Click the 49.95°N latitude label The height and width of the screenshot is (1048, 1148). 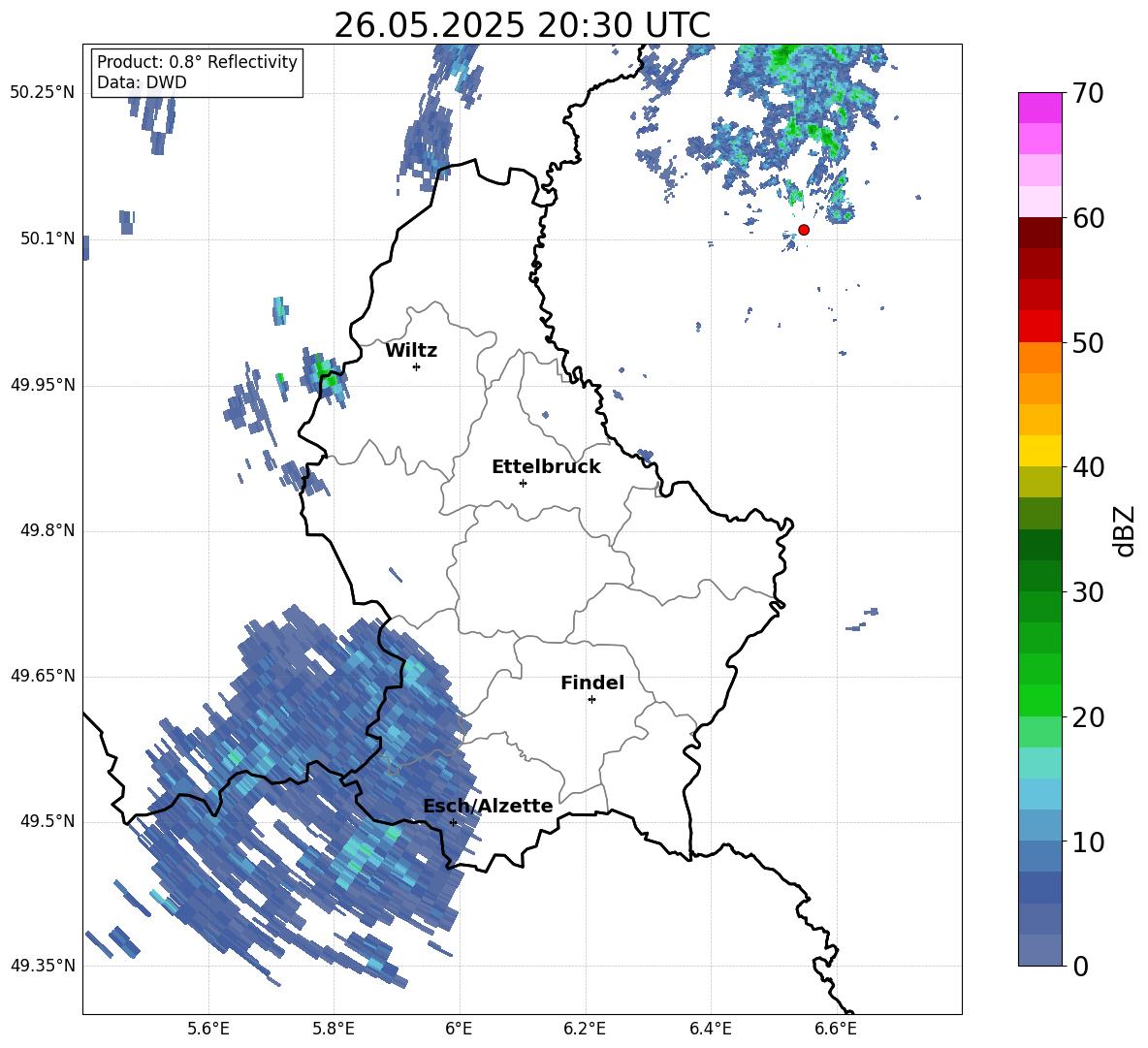(43, 384)
